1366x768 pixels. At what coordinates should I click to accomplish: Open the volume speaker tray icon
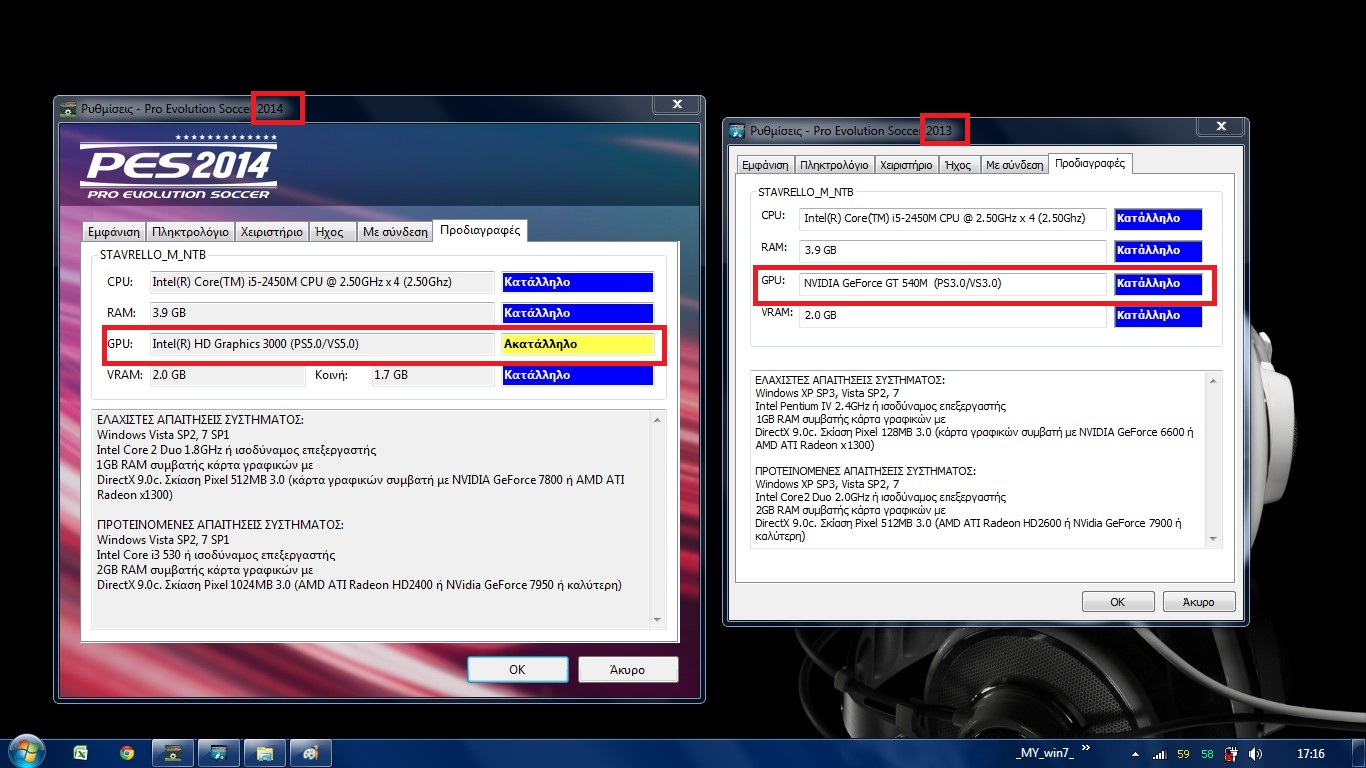[1256, 754]
